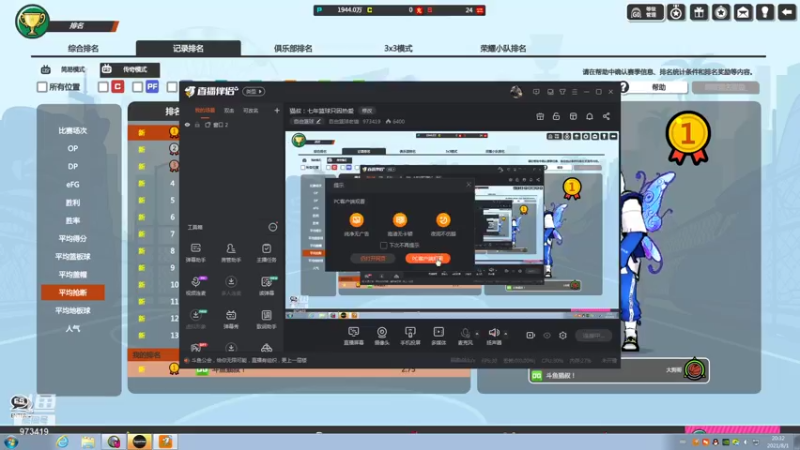Edit the stream category label with pencil
The width and height of the screenshot is (800, 450).
(x=307, y=121)
